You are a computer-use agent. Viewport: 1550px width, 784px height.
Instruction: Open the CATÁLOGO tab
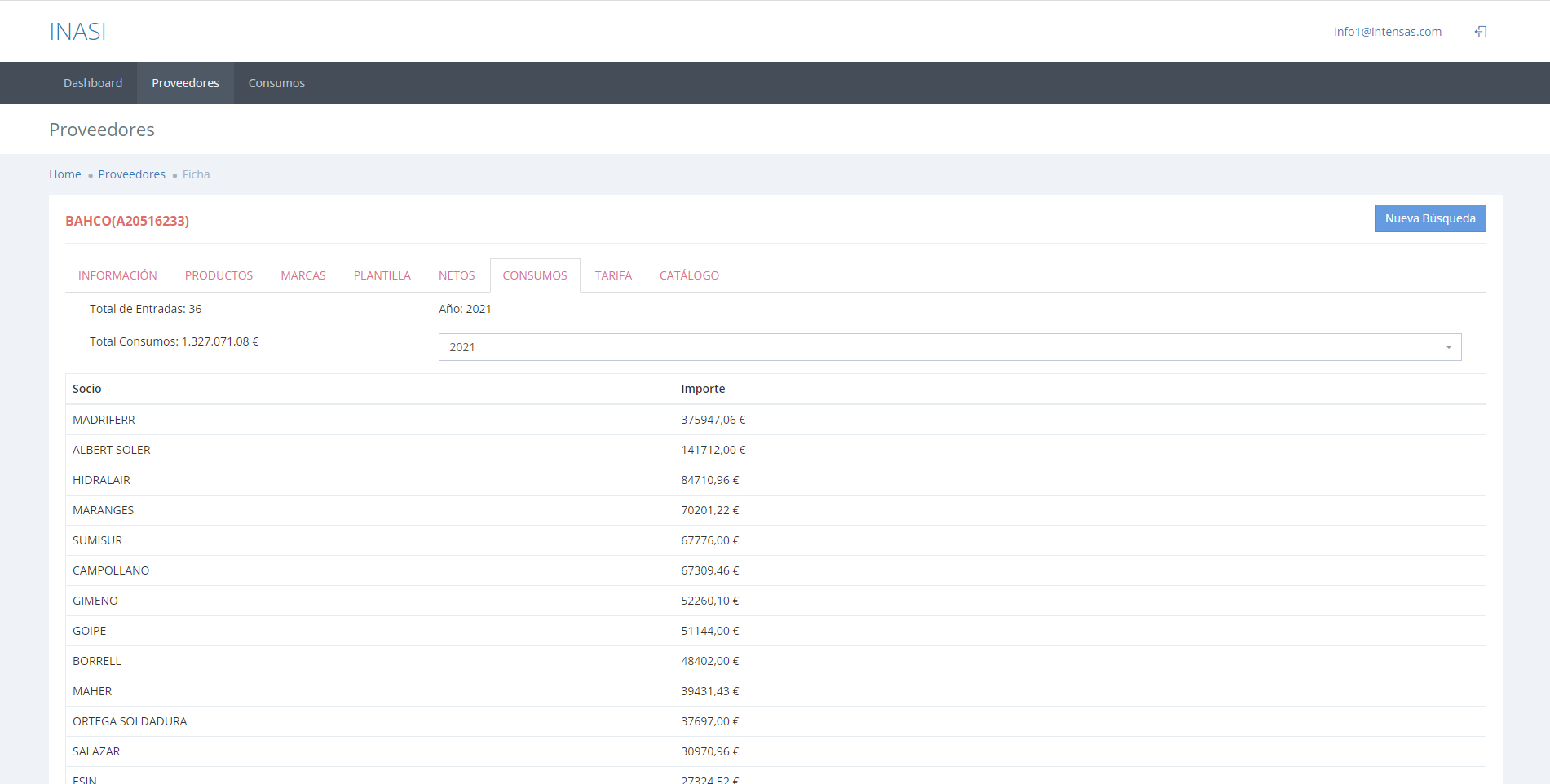coord(689,275)
